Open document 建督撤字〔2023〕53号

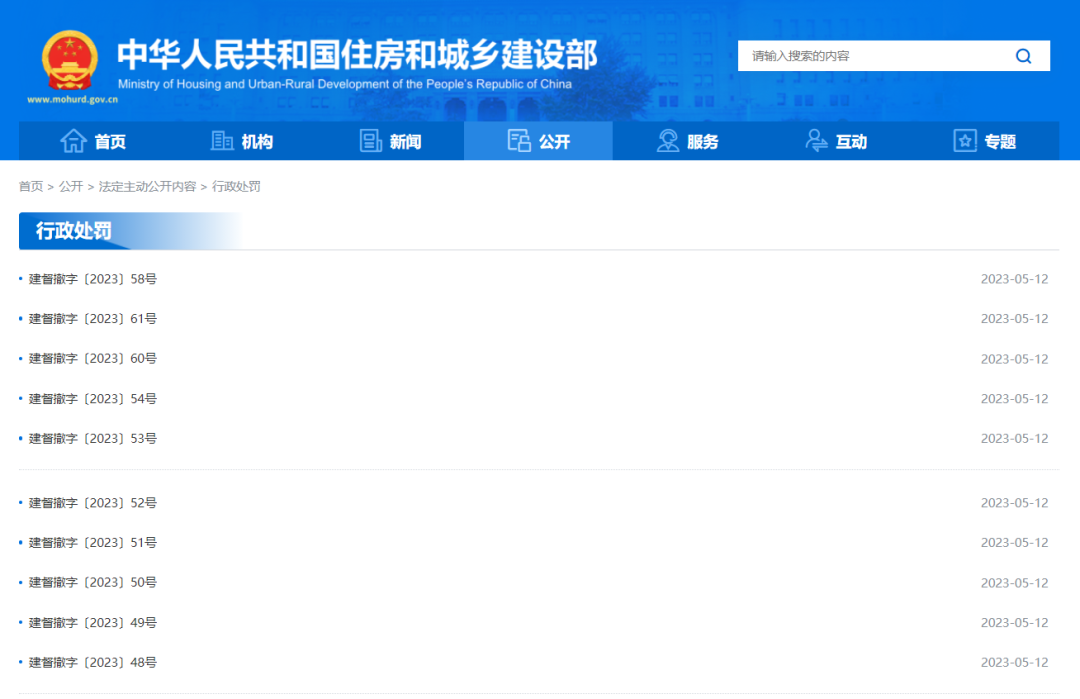coord(93,439)
